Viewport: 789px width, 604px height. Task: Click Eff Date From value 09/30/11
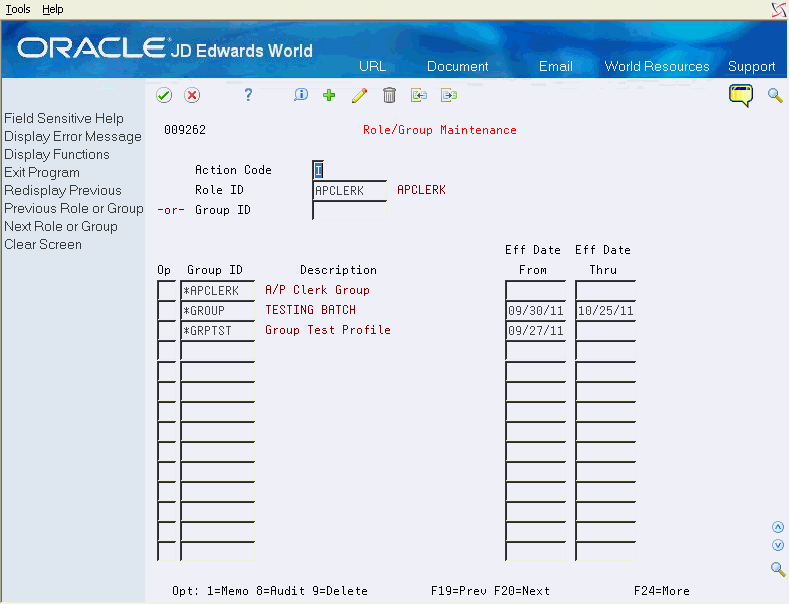[x=536, y=311]
